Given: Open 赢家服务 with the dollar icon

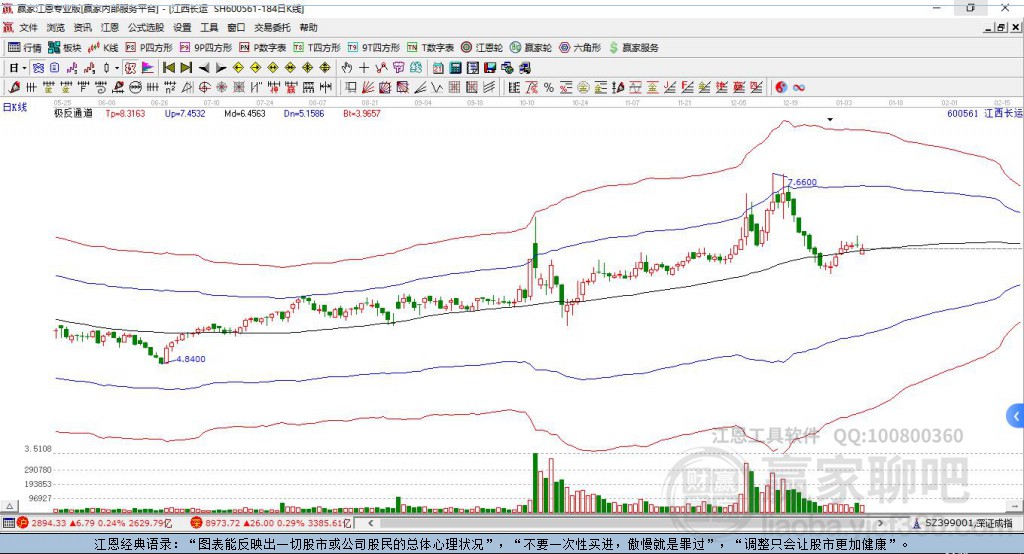Looking at the screenshot, I should 634,48.
